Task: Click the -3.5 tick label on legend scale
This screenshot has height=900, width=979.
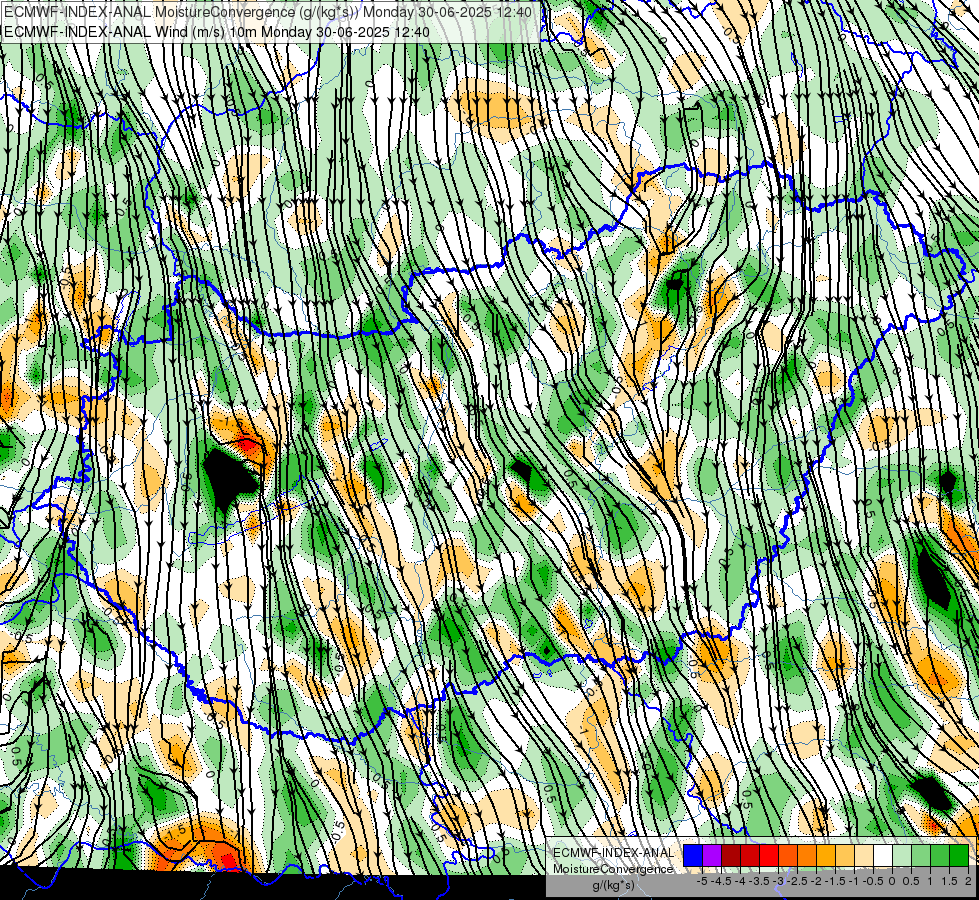Action: [x=760, y=881]
